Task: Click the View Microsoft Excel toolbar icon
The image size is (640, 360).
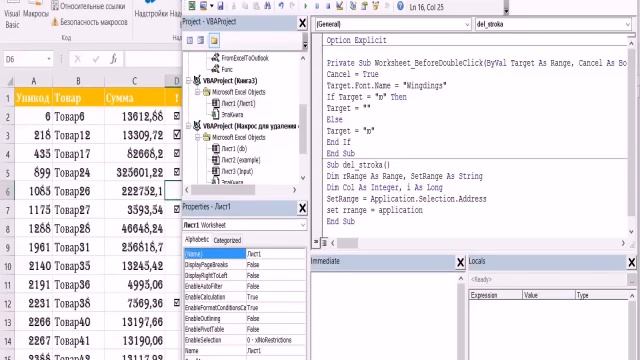Action: pos(192,6)
